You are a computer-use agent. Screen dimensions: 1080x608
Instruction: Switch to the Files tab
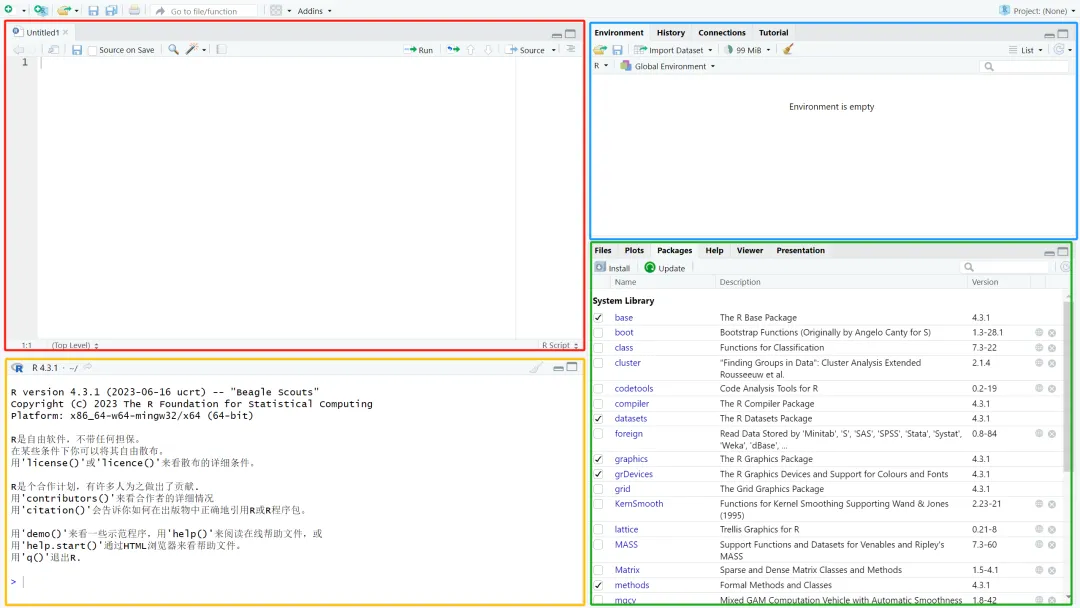603,251
